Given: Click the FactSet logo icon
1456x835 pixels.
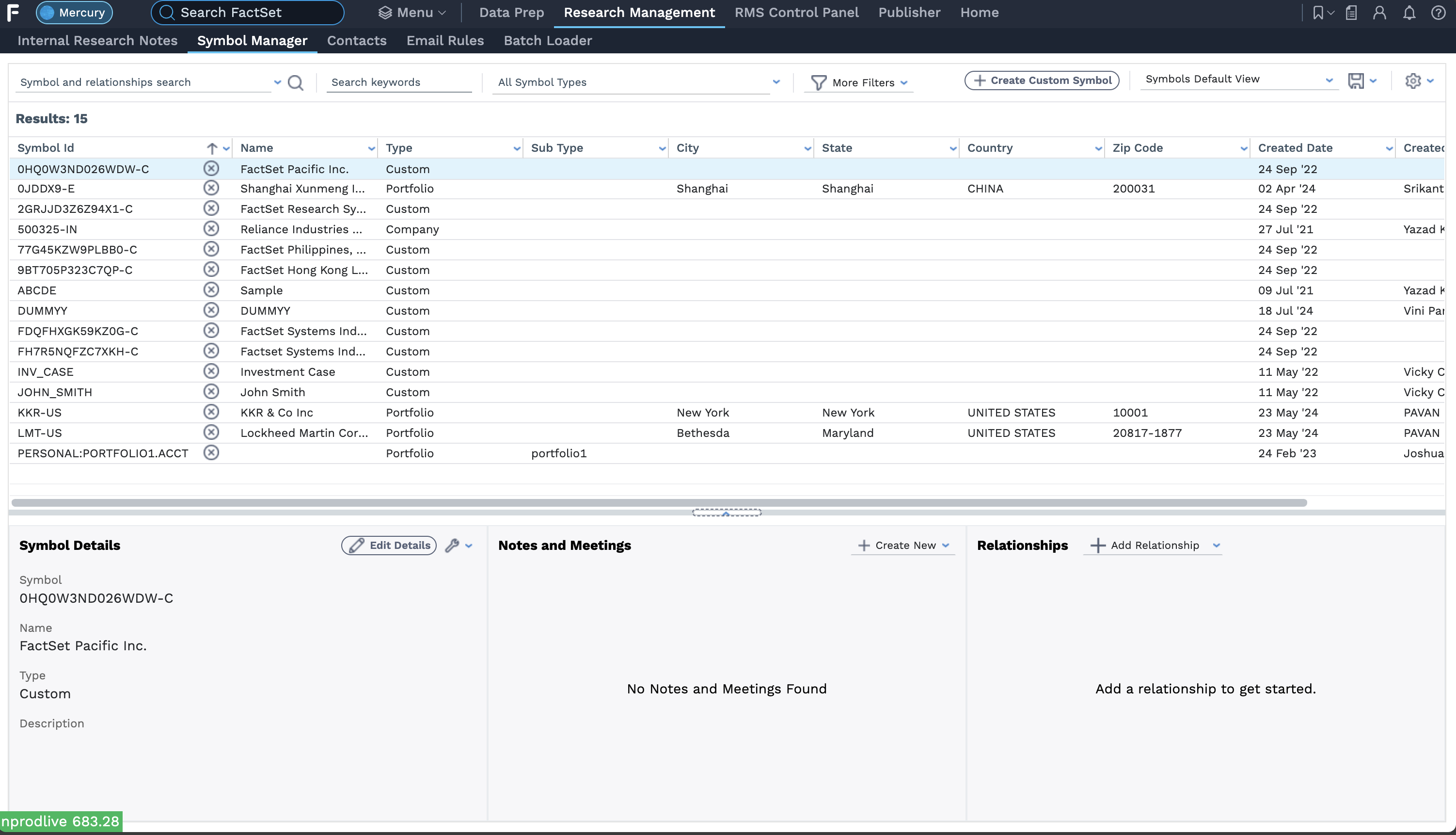Looking at the screenshot, I should 13,12.
